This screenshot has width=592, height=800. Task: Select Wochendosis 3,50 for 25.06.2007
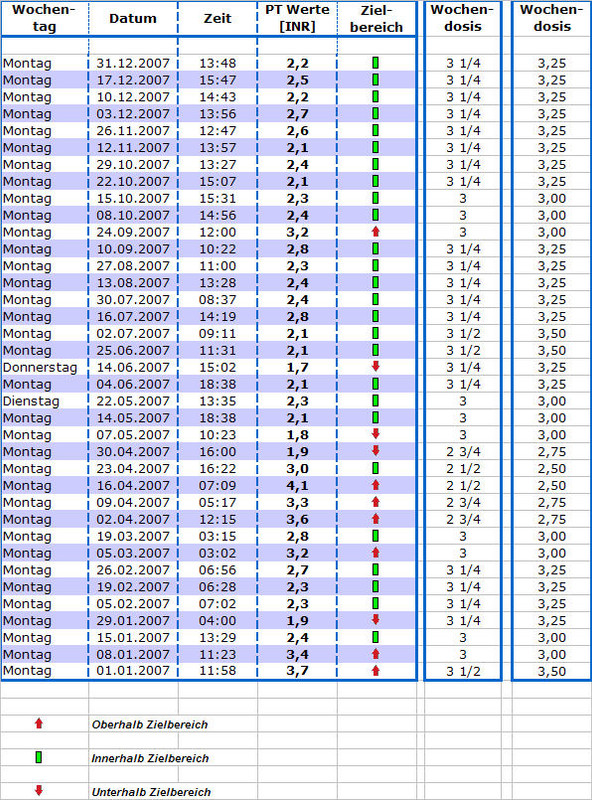coord(552,351)
